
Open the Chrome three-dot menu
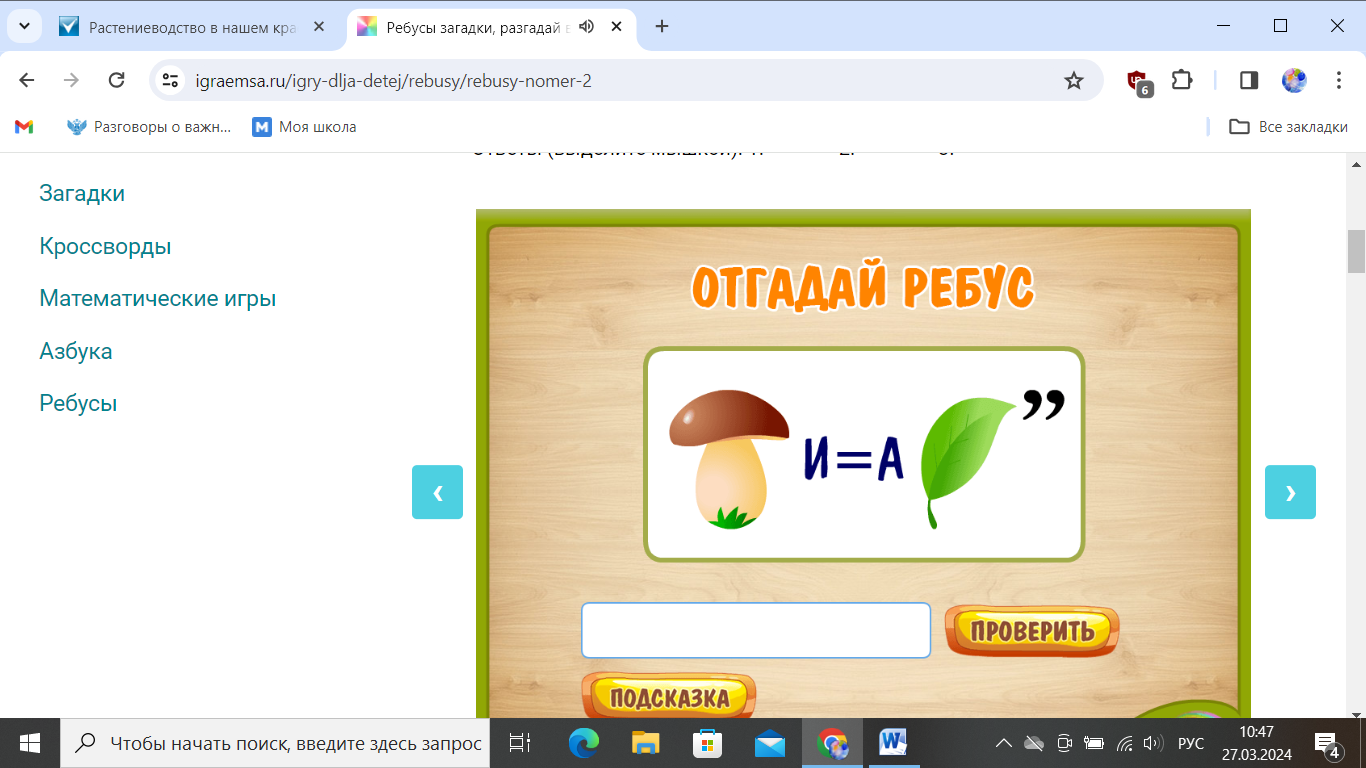tap(1339, 80)
